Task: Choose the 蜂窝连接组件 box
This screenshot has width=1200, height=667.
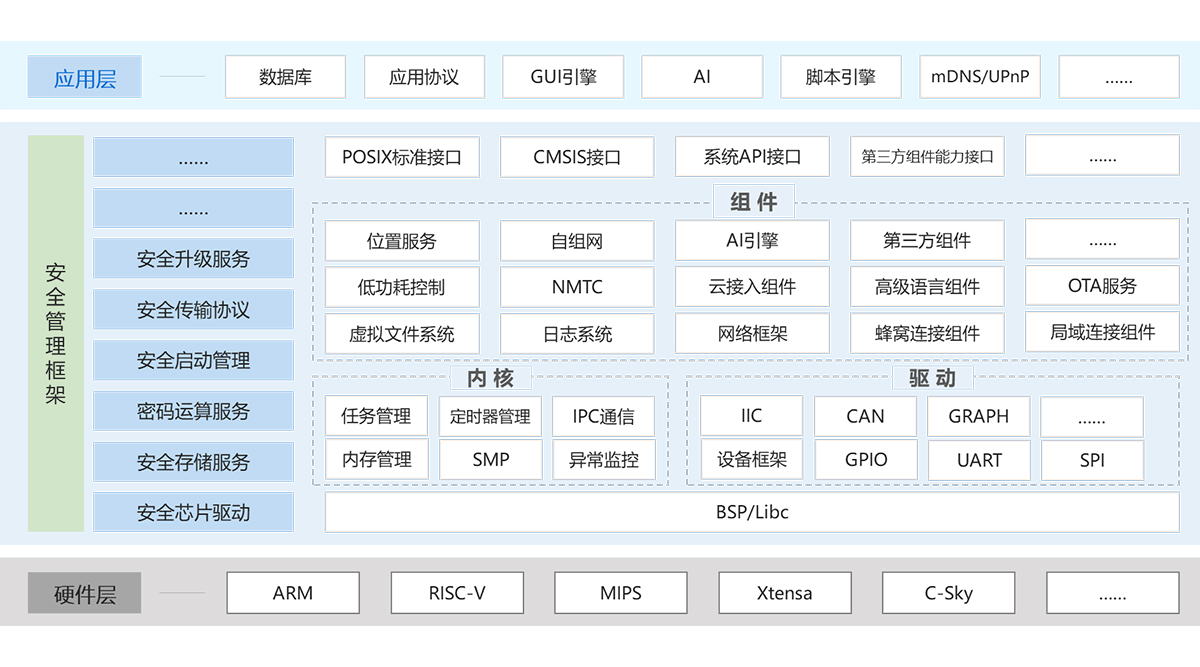Action: coord(927,334)
